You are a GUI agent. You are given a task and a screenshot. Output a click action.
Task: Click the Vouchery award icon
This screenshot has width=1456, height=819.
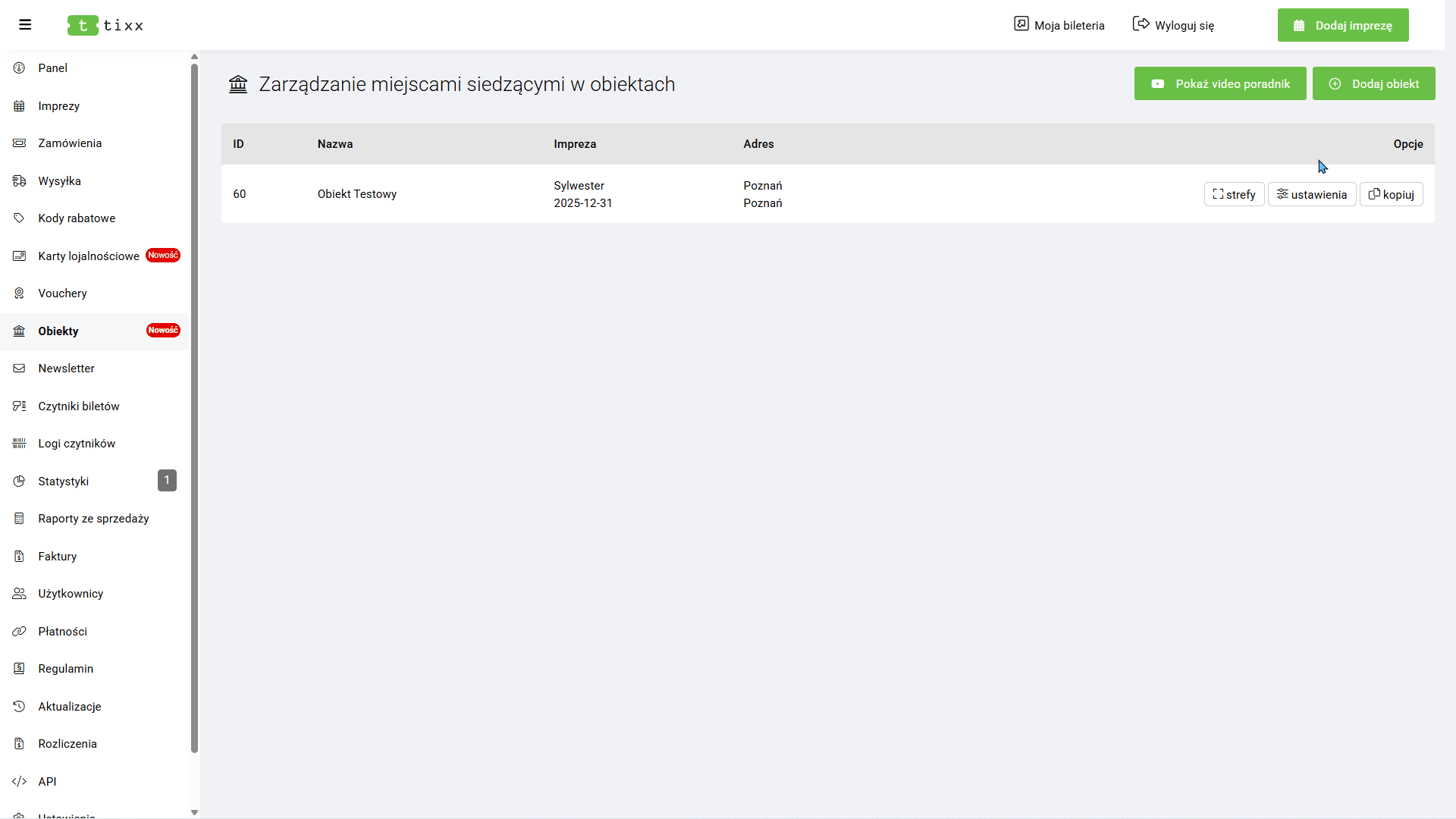tap(19, 293)
